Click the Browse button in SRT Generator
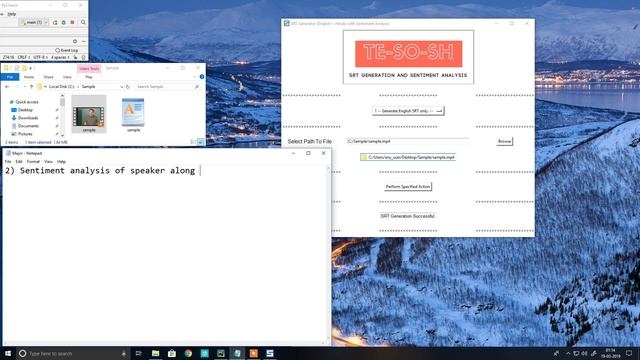 coord(504,141)
